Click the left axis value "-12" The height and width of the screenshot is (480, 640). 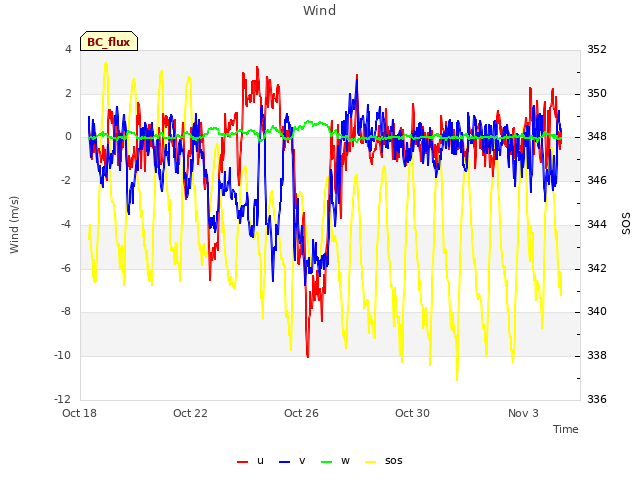coord(63,399)
